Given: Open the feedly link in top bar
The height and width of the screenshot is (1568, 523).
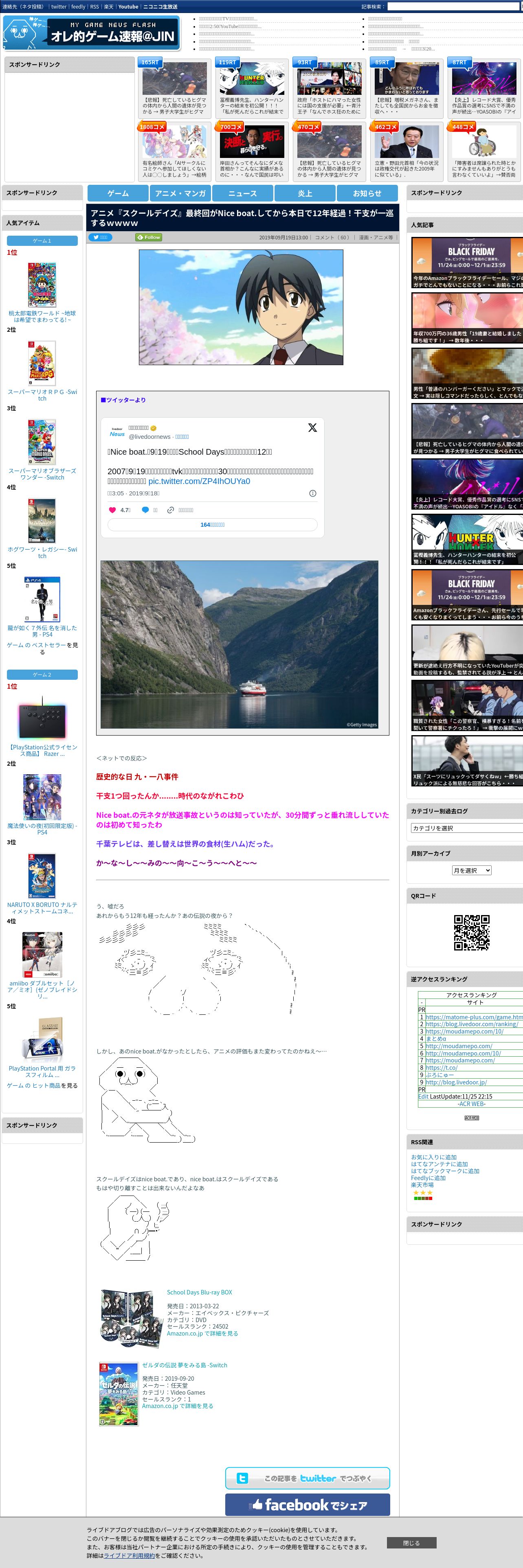Looking at the screenshot, I should pyautogui.click(x=78, y=7).
